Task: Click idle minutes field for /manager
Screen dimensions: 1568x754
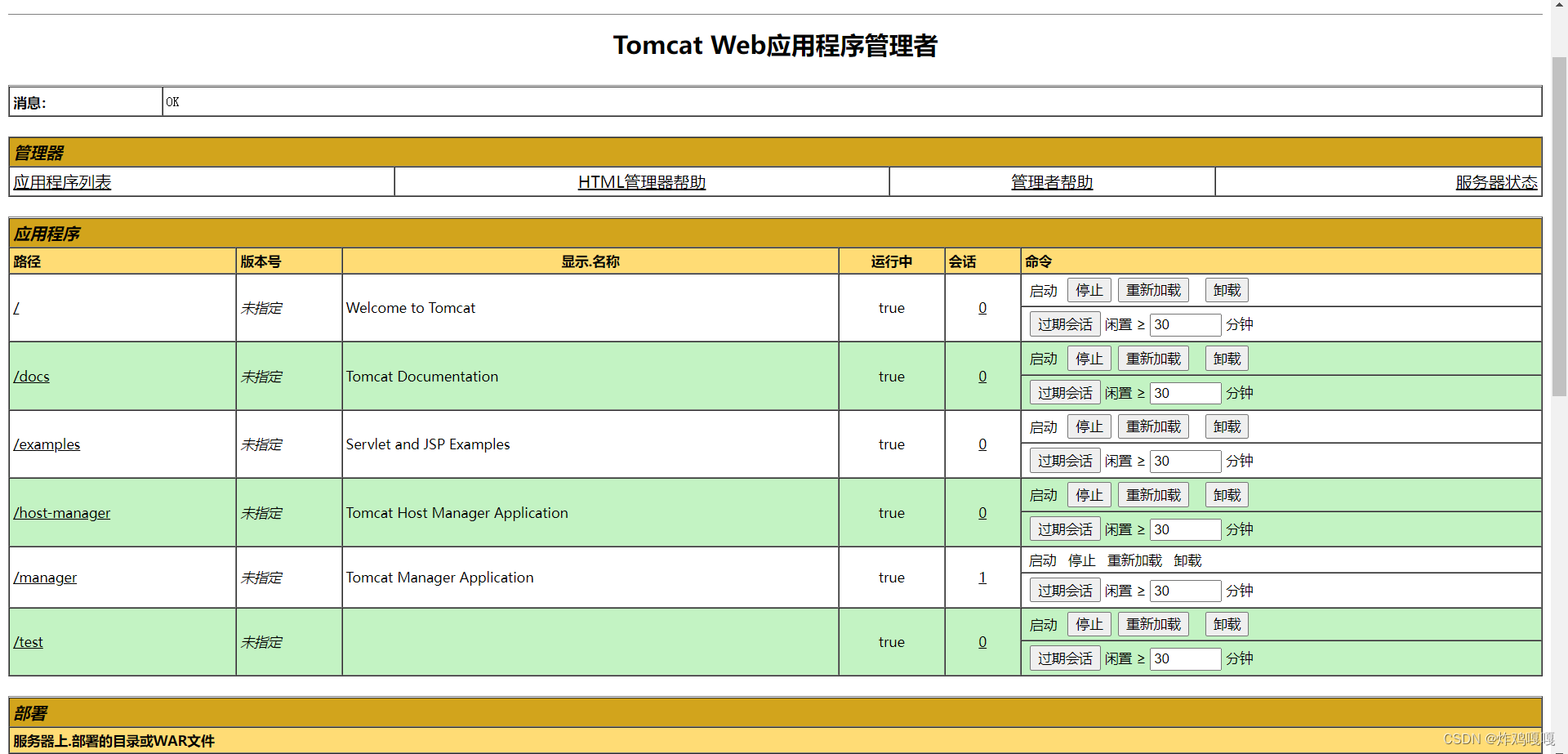Action: coord(1186,591)
